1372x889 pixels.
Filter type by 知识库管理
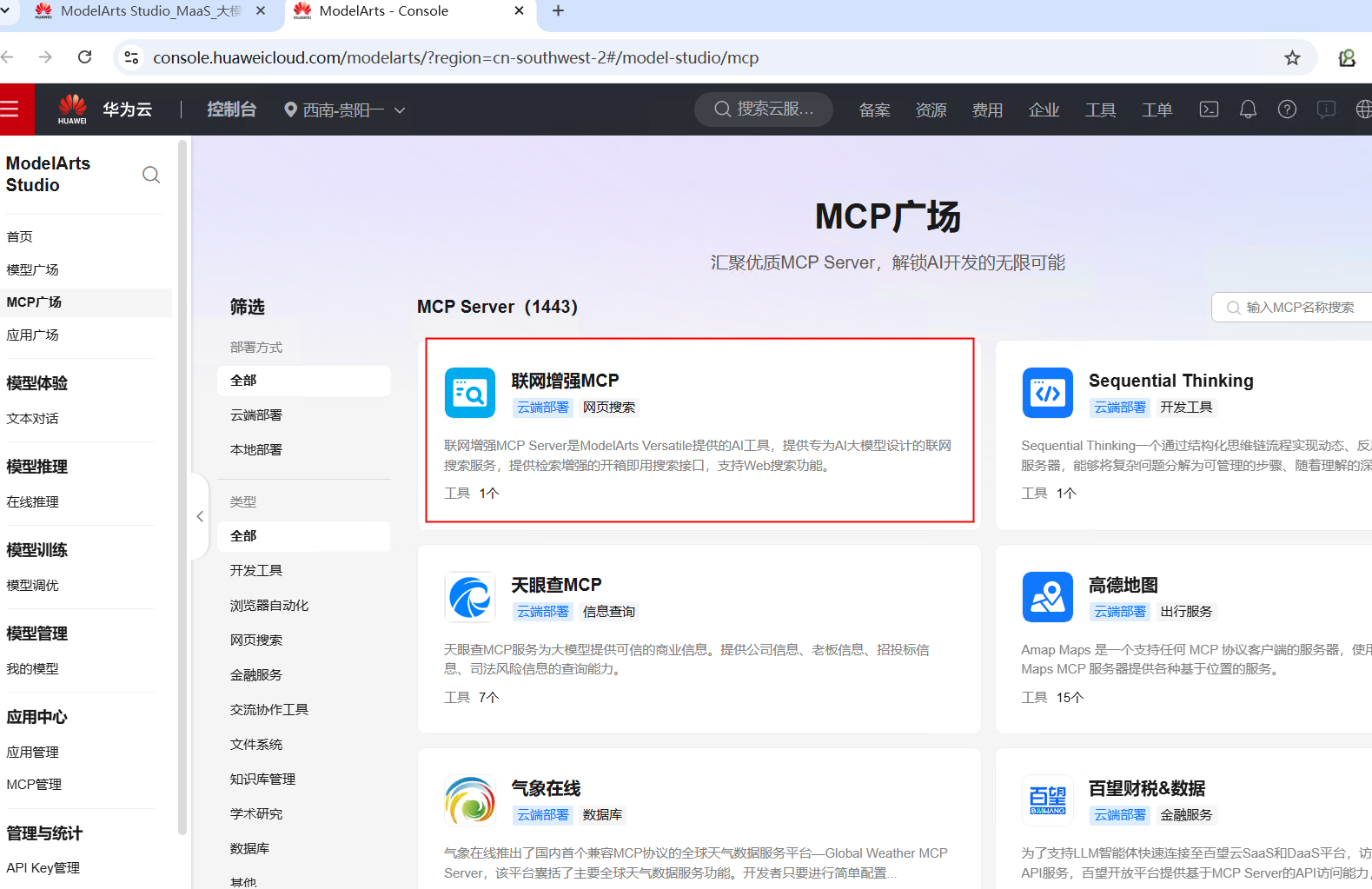[263, 779]
